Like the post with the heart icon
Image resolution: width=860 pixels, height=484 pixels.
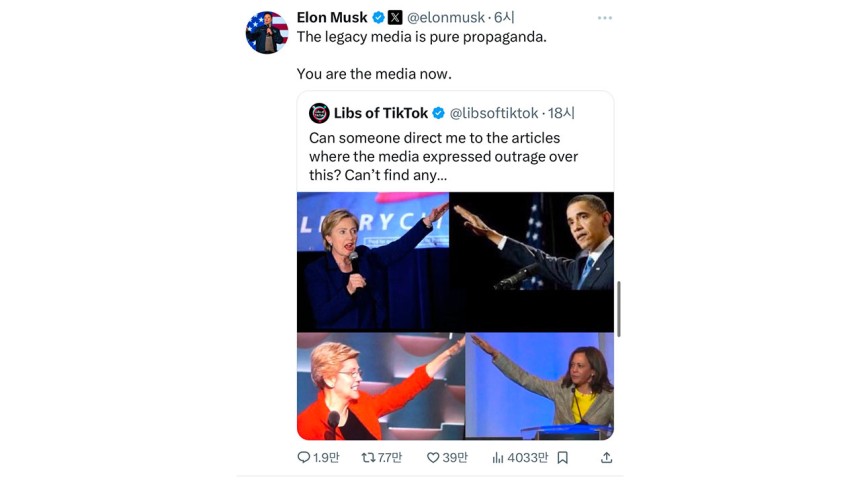[x=433, y=457]
